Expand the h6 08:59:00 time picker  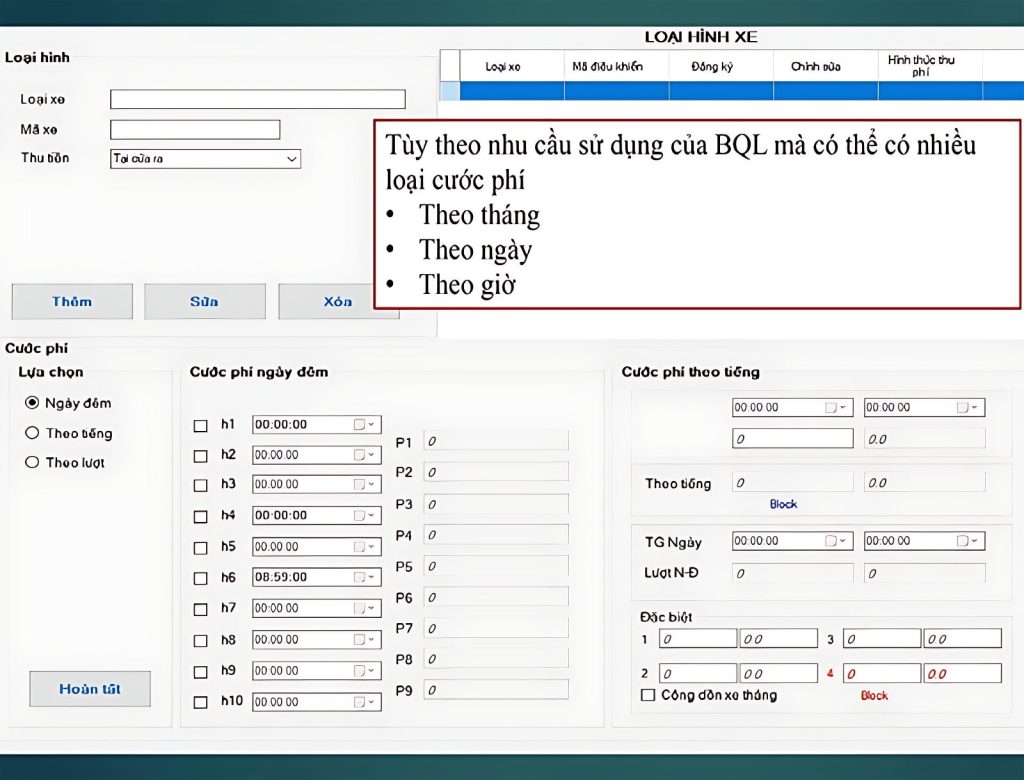click(372, 577)
